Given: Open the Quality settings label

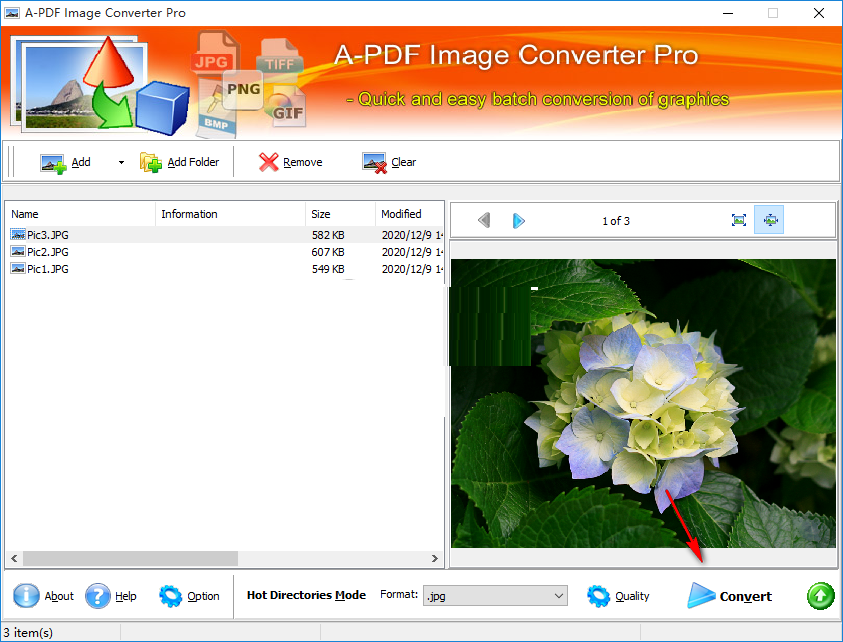Looking at the screenshot, I should 632,596.
